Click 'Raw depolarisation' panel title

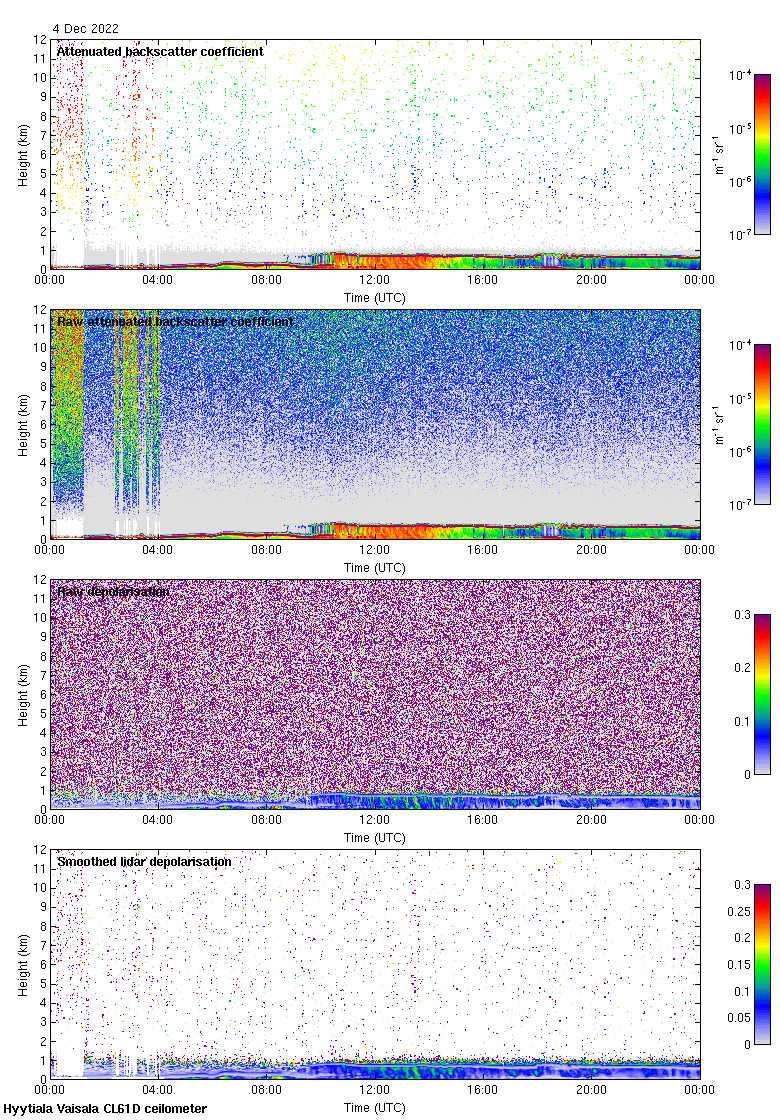pyautogui.click(x=114, y=591)
